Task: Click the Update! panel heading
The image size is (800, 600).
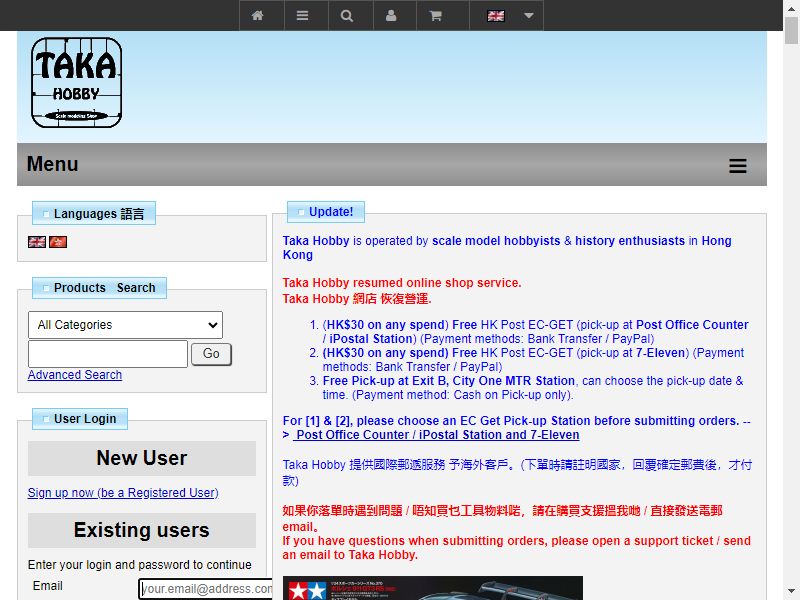Action: pos(326,212)
